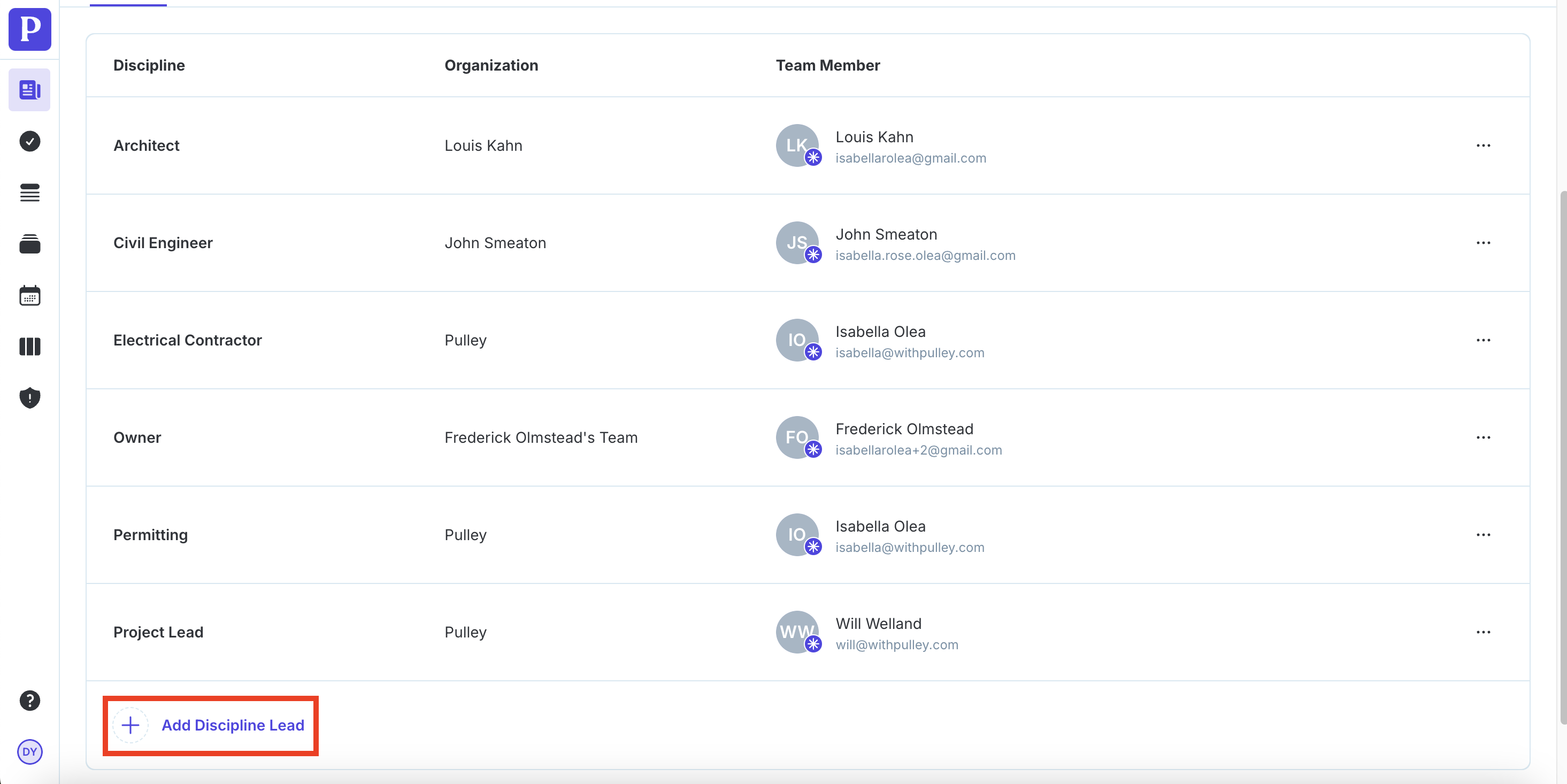The image size is (1567, 784).
Task: Click the Pulley logo icon
Action: 29,28
